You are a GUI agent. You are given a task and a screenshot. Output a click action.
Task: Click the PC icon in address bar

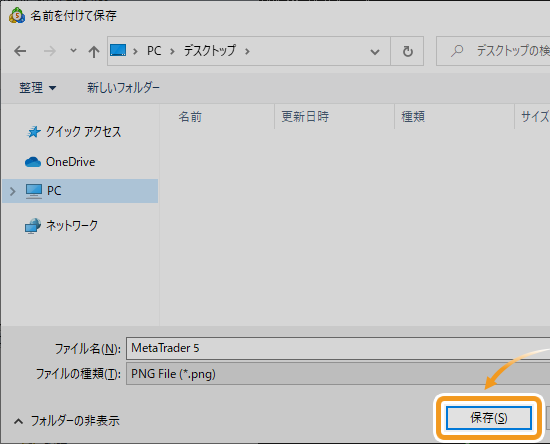[118, 50]
